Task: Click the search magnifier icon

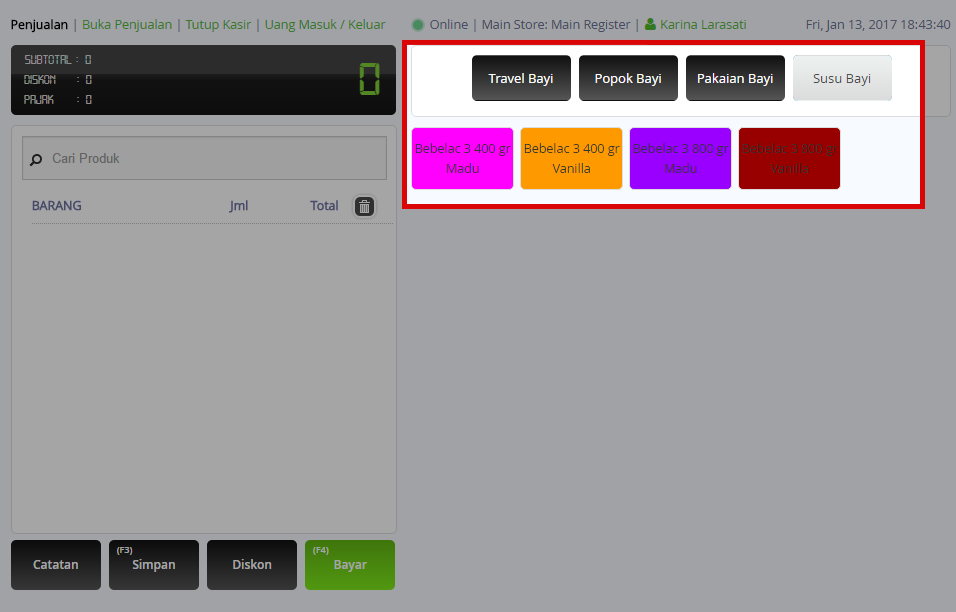Action: click(x=37, y=159)
